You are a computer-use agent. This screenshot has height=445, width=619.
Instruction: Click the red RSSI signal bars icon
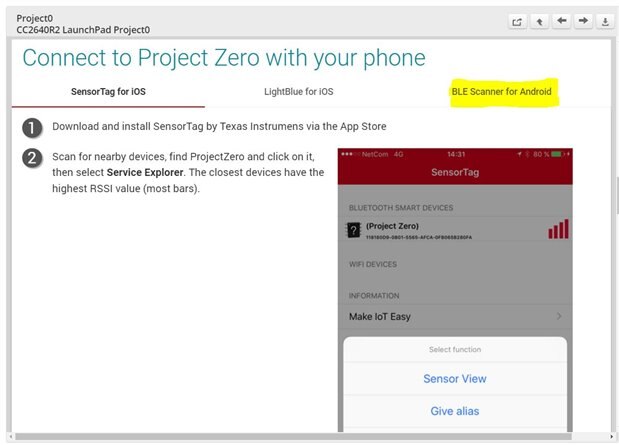(x=558, y=229)
